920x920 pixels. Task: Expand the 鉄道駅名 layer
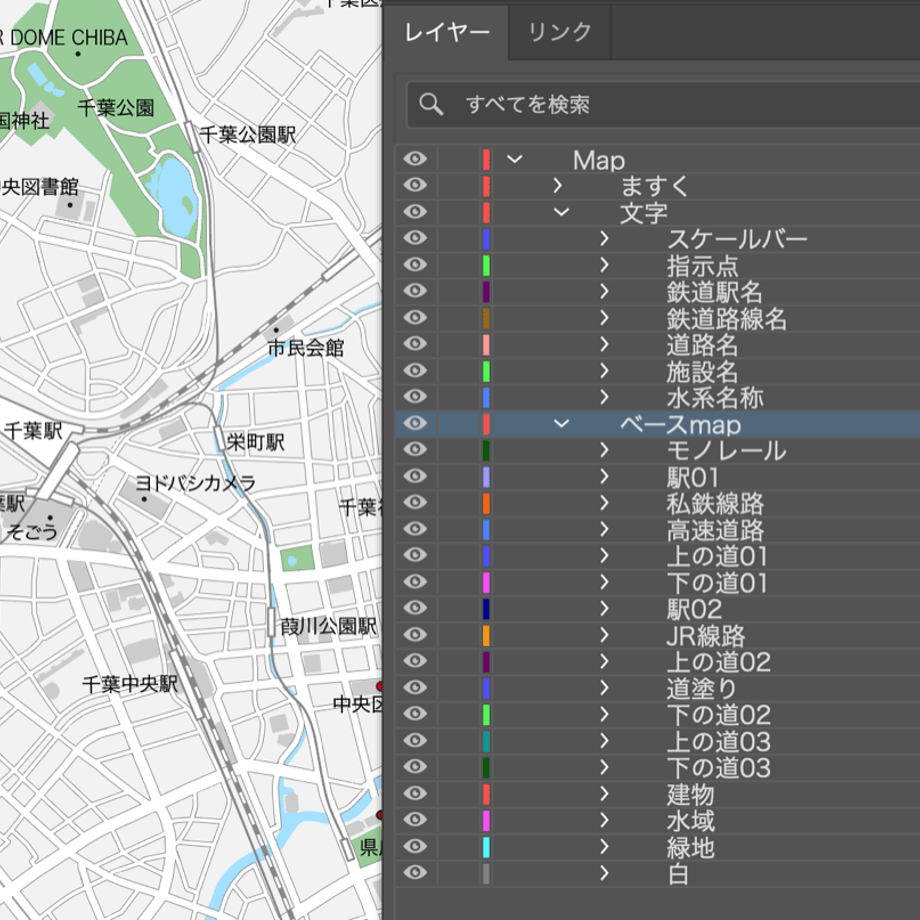[604, 291]
